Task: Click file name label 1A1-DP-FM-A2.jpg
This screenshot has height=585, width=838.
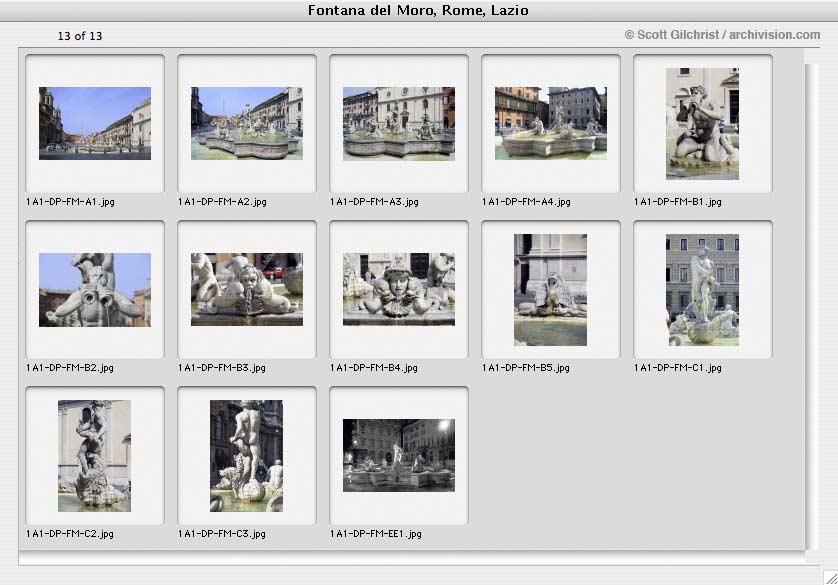Action: point(222,202)
